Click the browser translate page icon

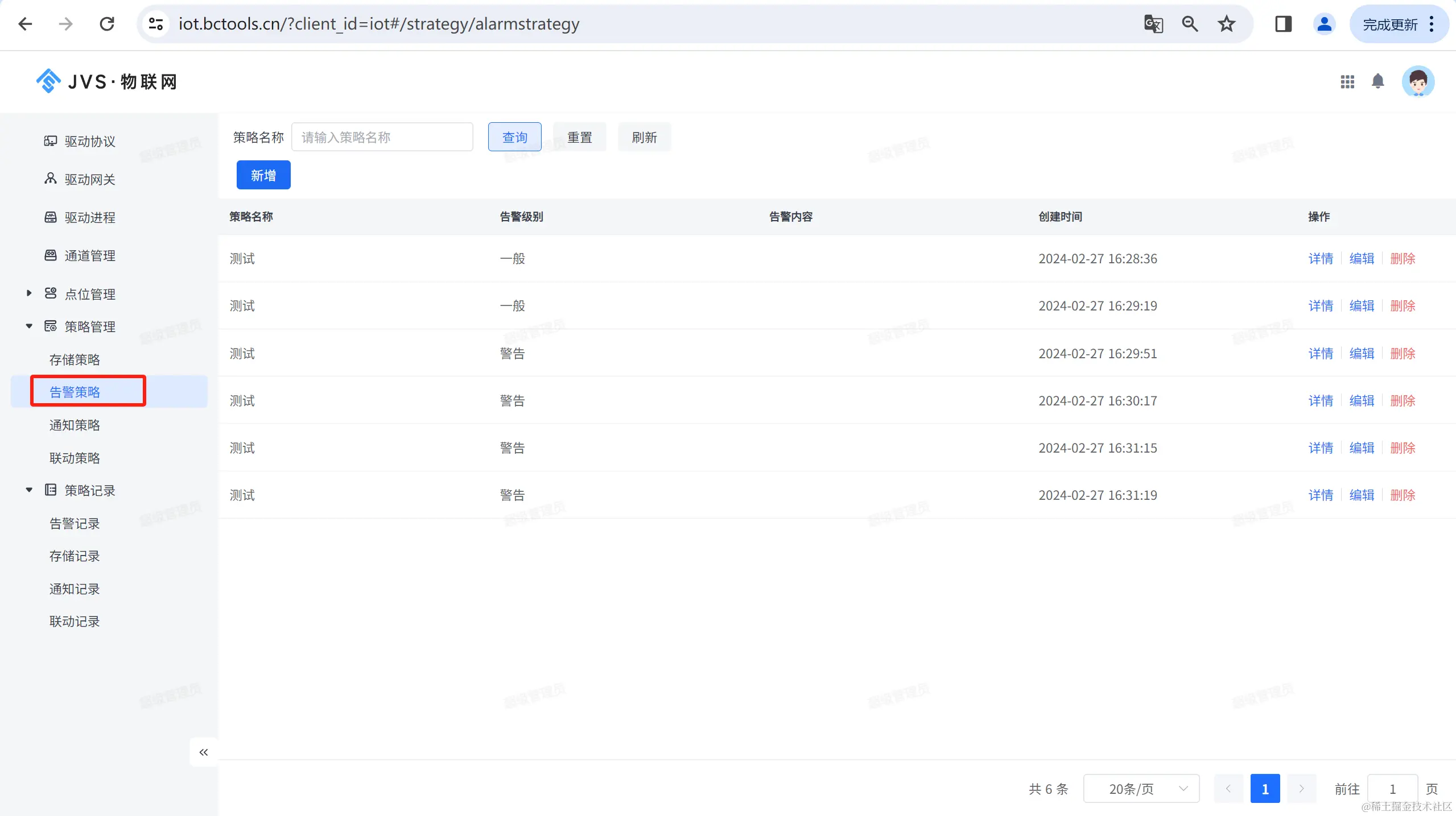[x=1153, y=24]
